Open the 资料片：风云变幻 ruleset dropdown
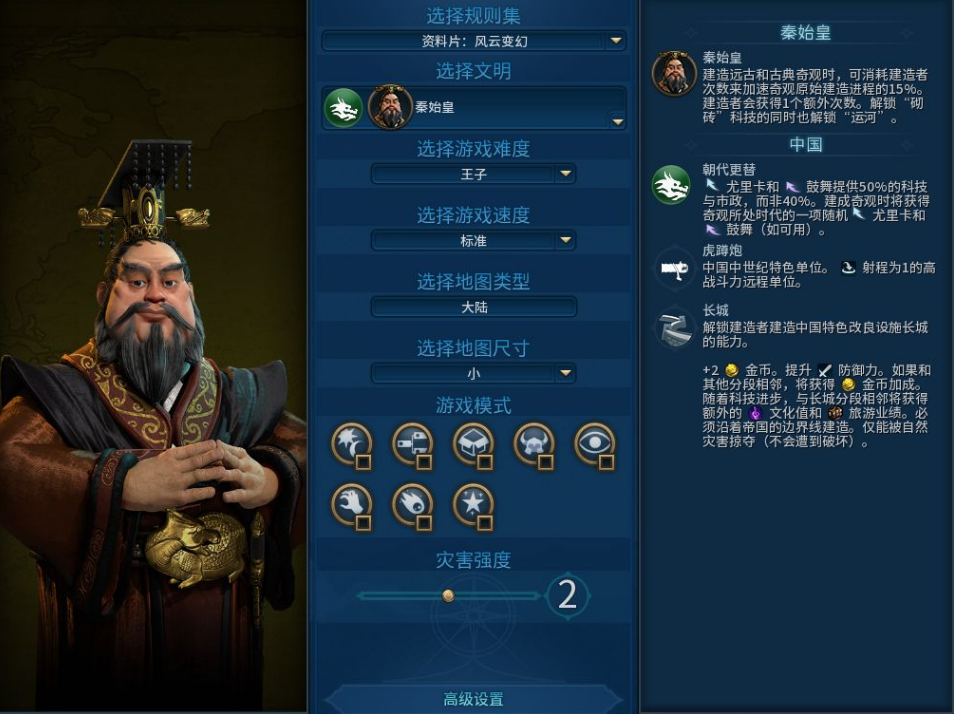Viewport: 954px width, 714px height. 474,41
